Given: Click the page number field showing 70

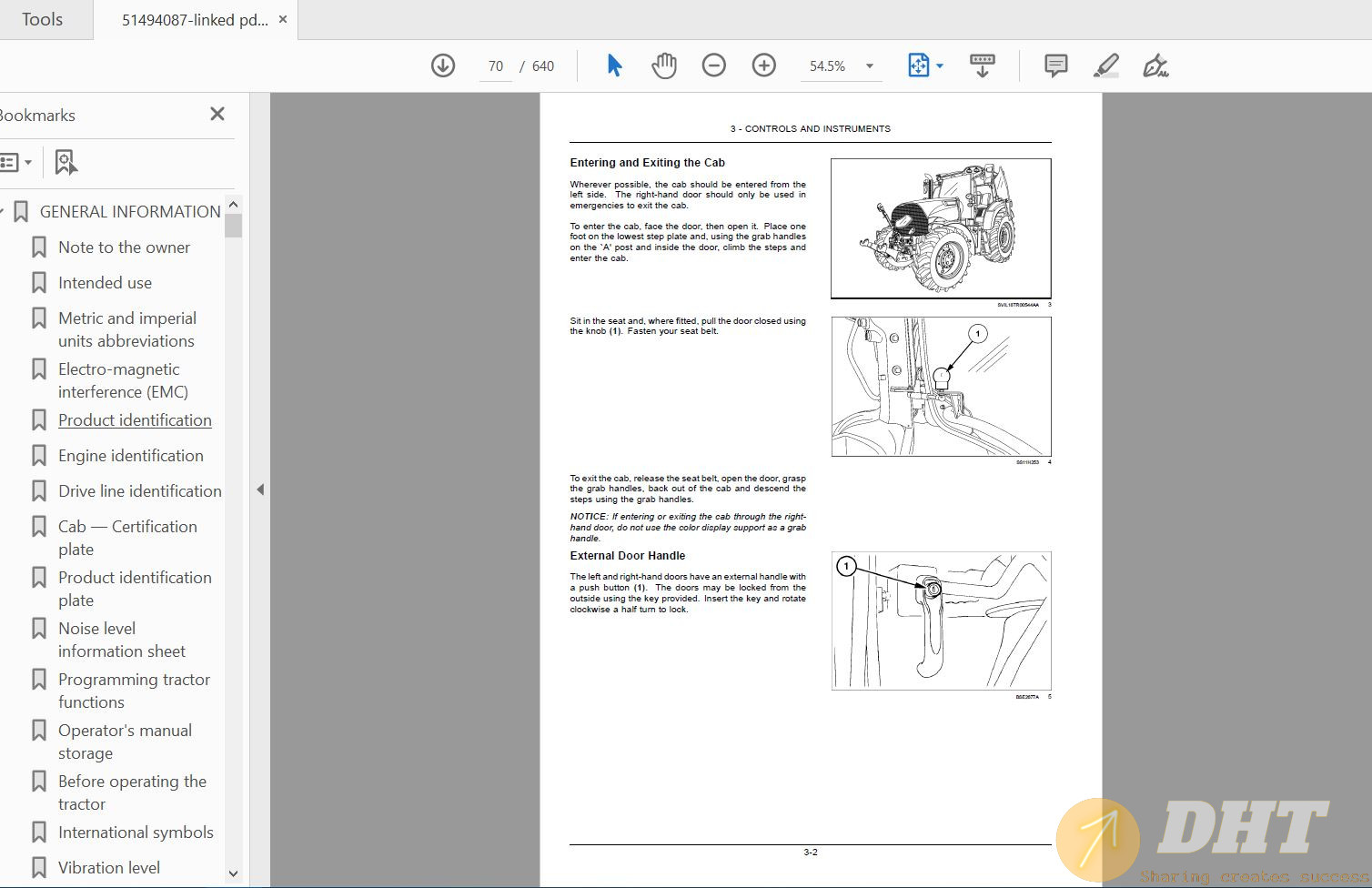Looking at the screenshot, I should 496,66.
